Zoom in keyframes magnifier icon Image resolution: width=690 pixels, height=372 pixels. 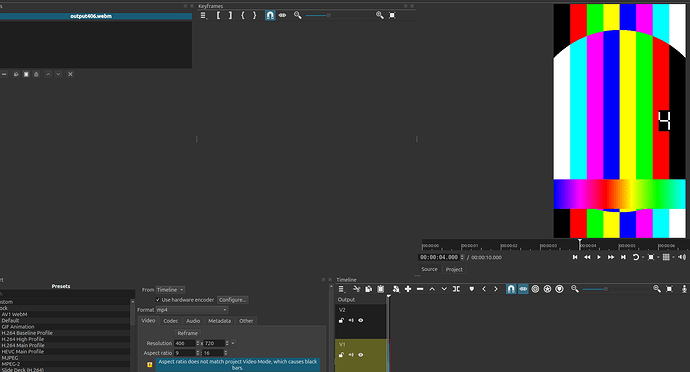click(380, 15)
